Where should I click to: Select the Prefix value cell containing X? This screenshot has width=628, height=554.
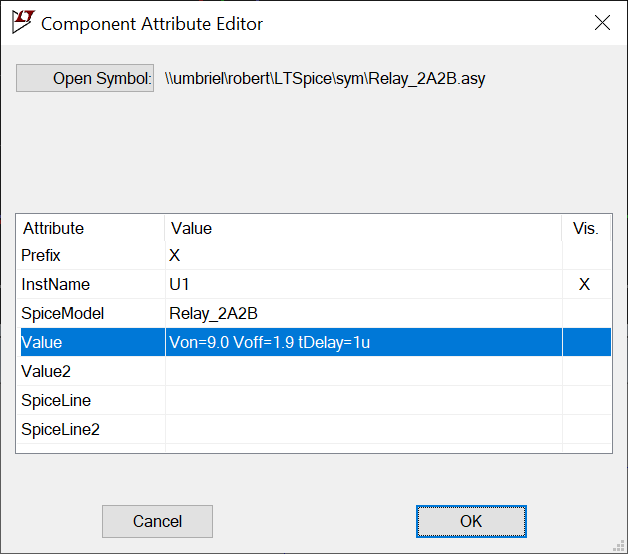tap(362, 256)
